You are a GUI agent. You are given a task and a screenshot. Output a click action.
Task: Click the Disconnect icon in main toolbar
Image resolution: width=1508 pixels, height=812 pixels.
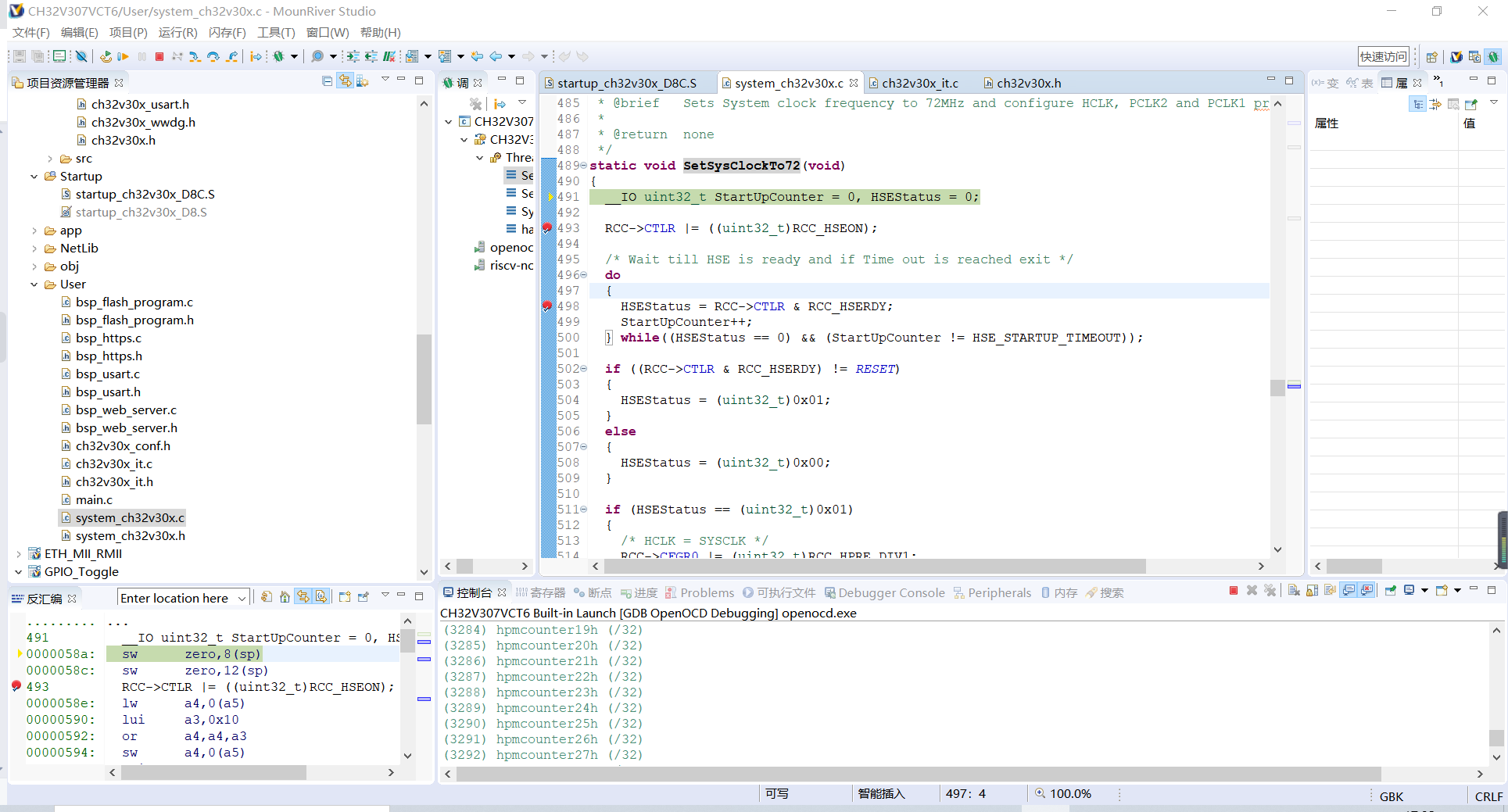tap(177, 56)
